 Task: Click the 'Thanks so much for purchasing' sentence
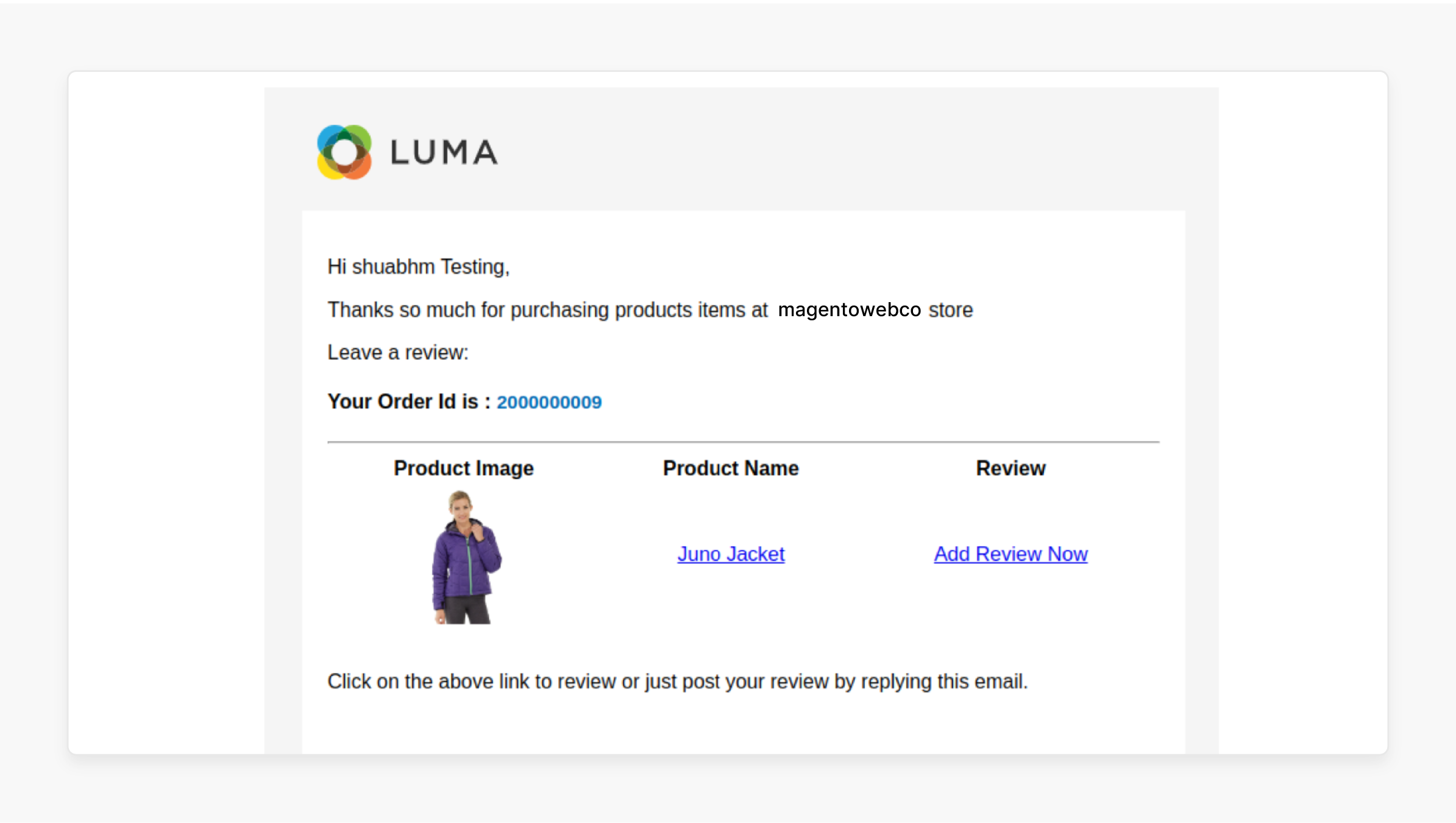coord(650,309)
